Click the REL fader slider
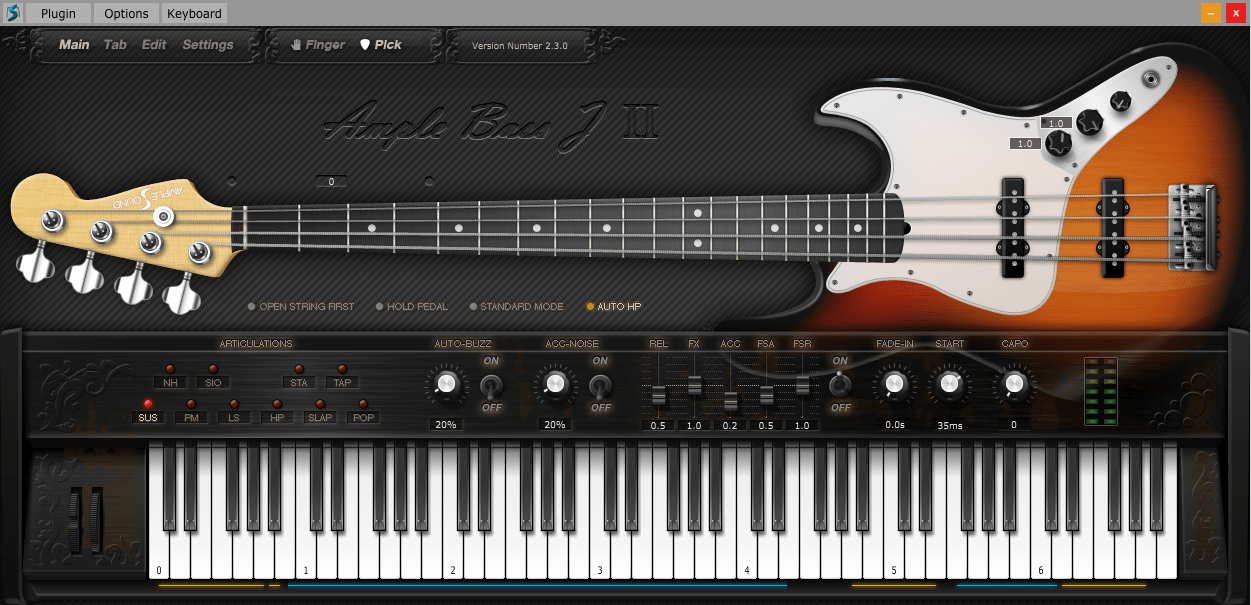This screenshot has height=605, width=1251. [658, 396]
